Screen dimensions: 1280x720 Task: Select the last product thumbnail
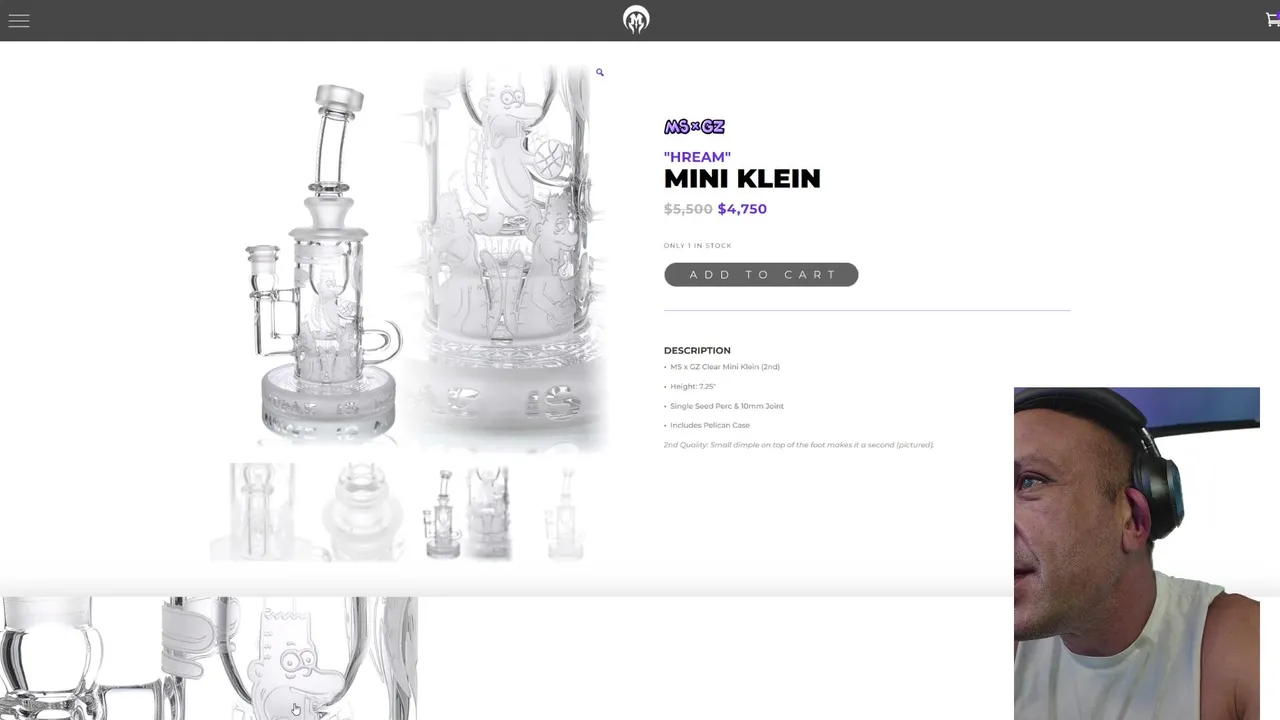(x=566, y=511)
